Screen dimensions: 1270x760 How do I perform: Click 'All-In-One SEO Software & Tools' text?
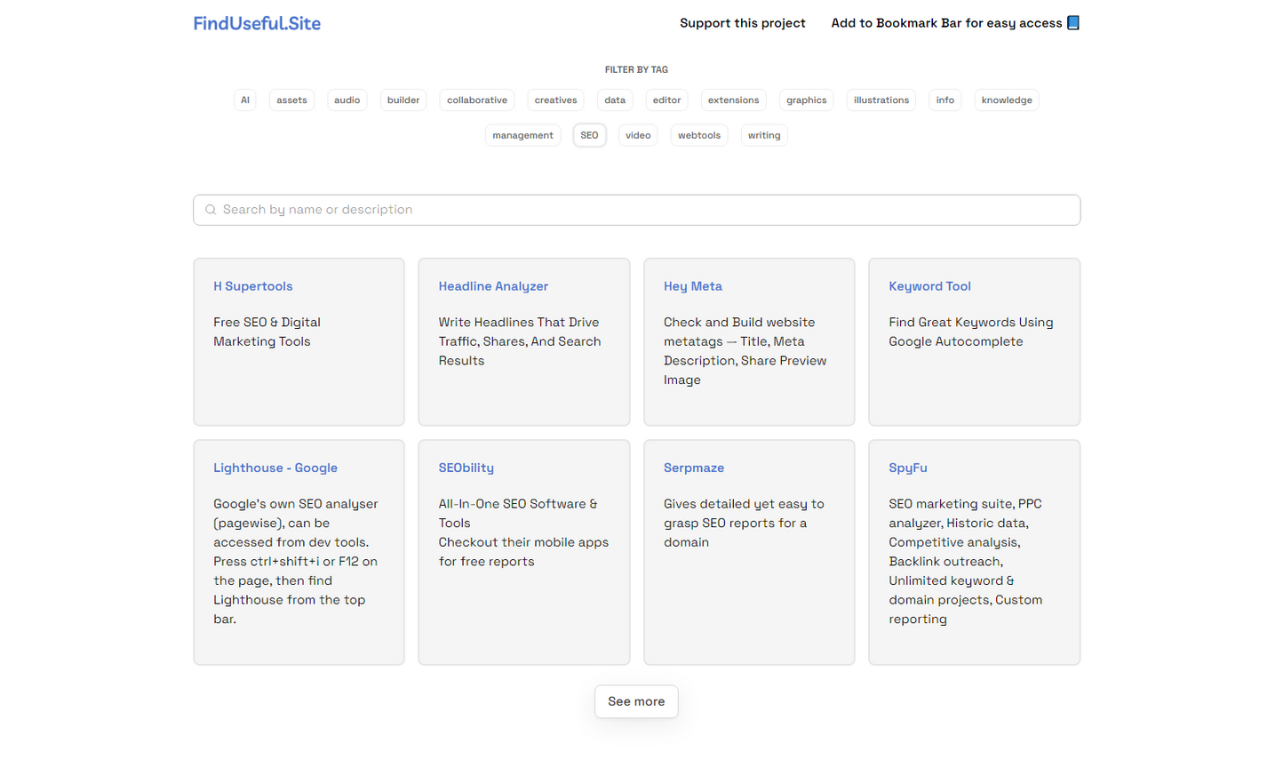[x=518, y=513]
